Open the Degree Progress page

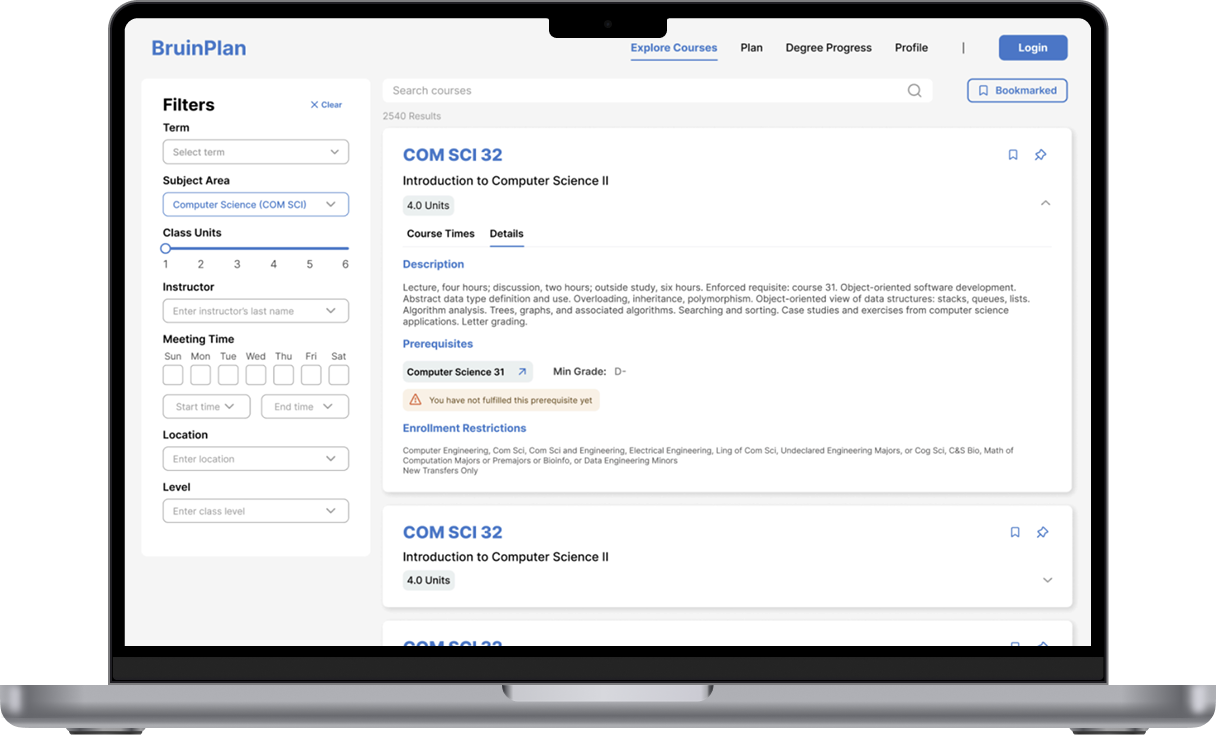point(828,48)
